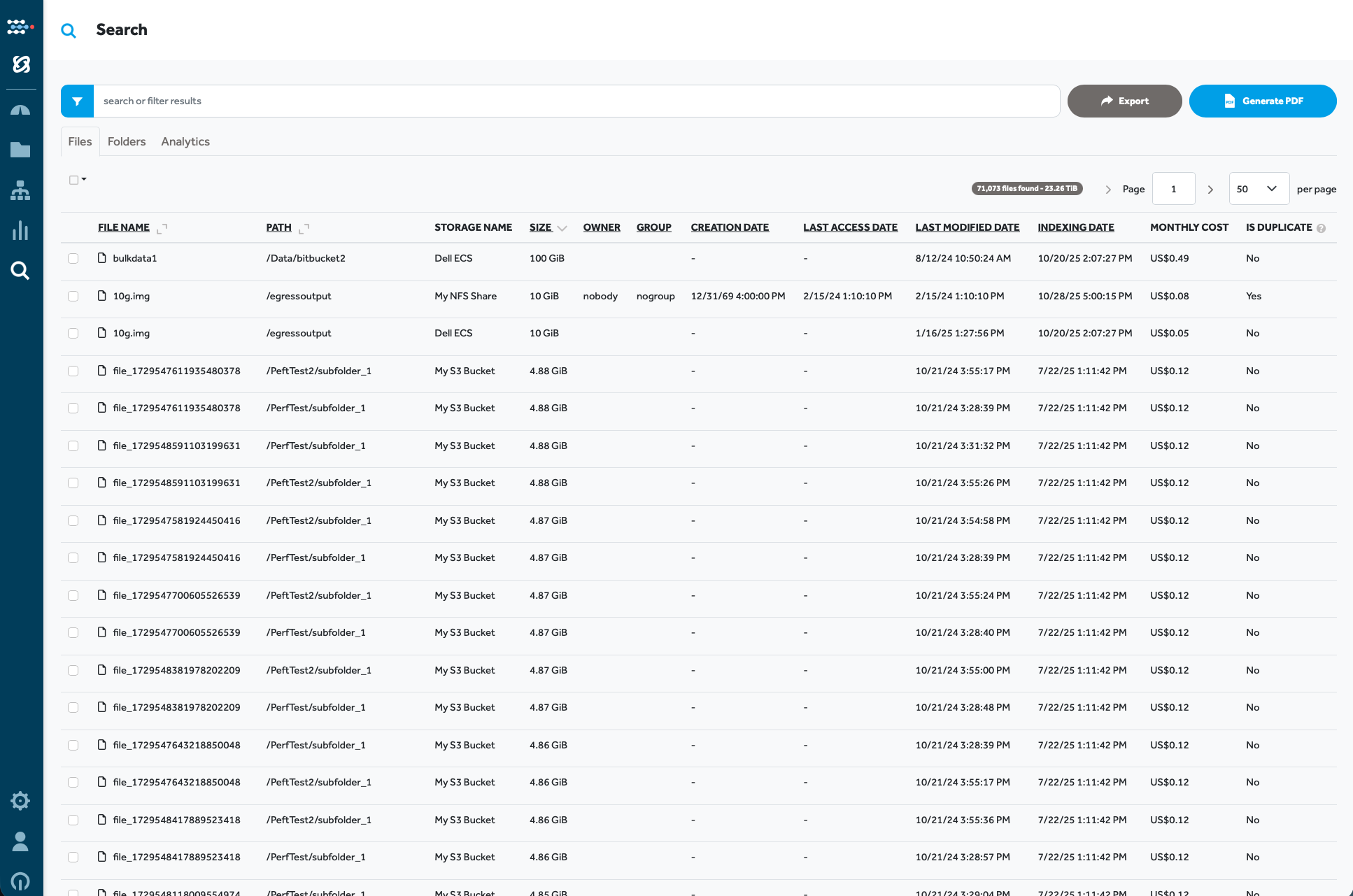1353x896 pixels.
Task: Open the folder browser icon in the sidebar
Action: pyautogui.click(x=20, y=150)
